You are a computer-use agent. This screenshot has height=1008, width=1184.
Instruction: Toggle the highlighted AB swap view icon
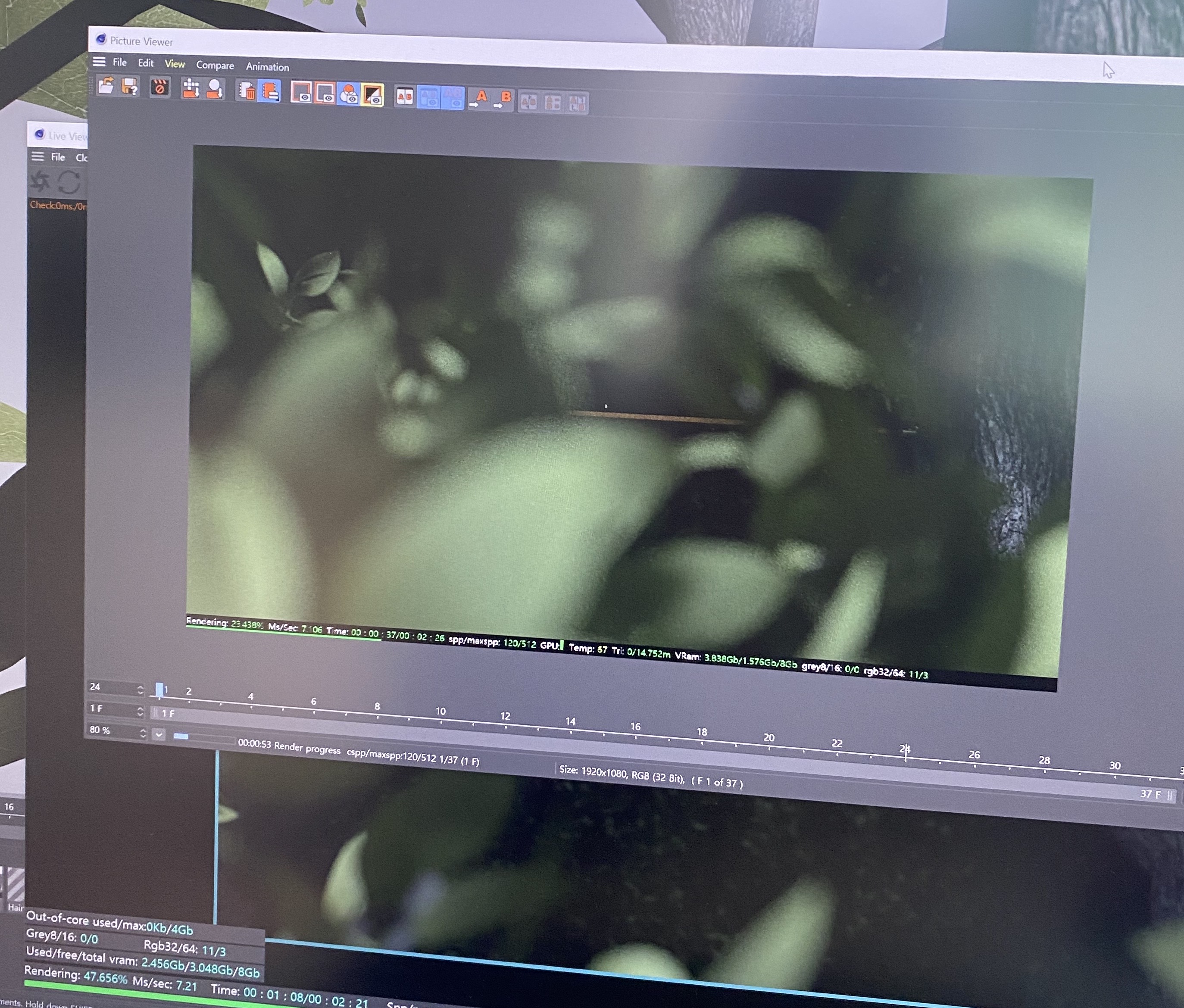point(428,97)
